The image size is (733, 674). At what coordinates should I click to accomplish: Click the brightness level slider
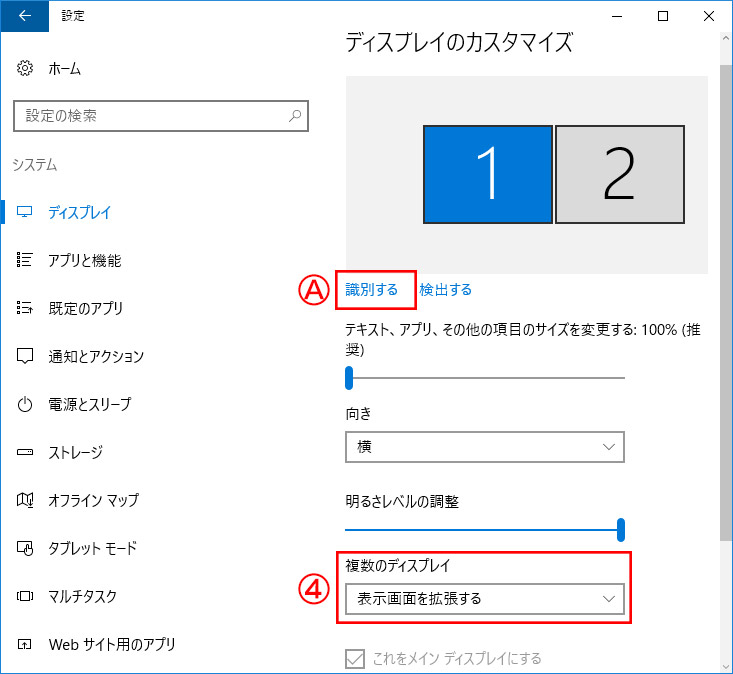tap(484, 528)
